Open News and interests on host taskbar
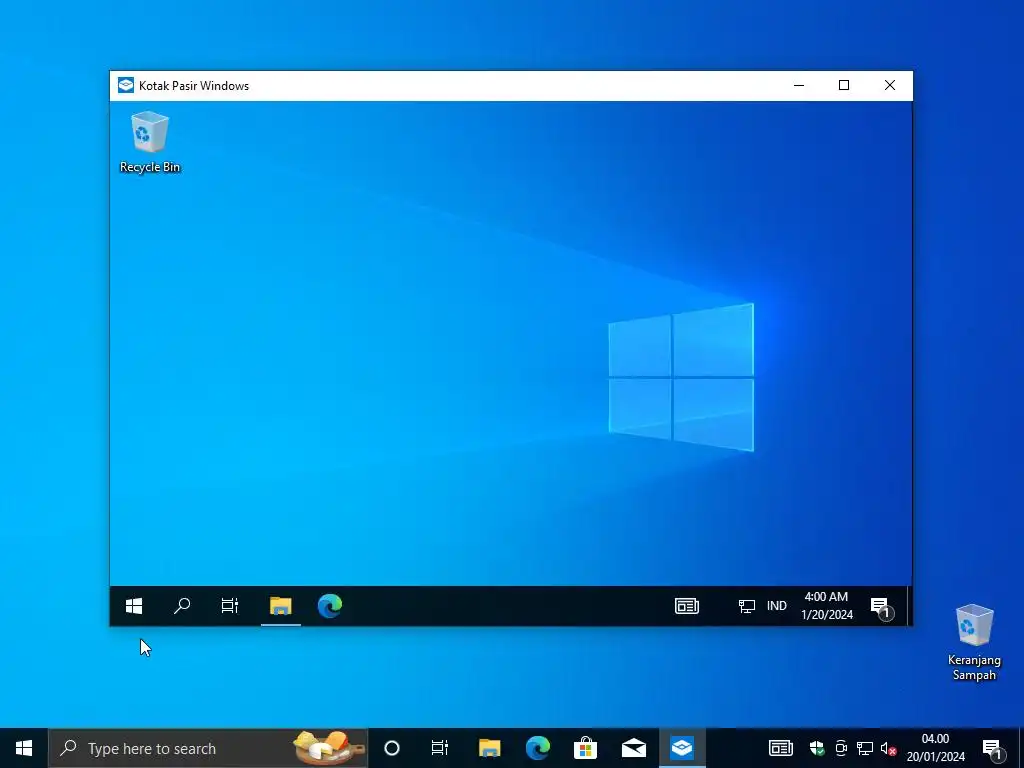Screen dimensions: 1024x768 click(780, 748)
